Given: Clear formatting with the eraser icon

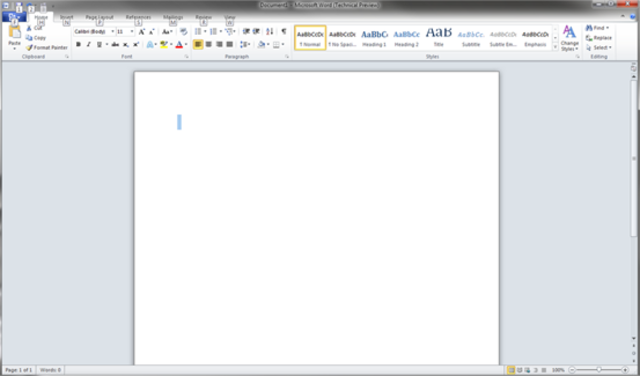Looking at the screenshot, I should [x=184, y=31].
